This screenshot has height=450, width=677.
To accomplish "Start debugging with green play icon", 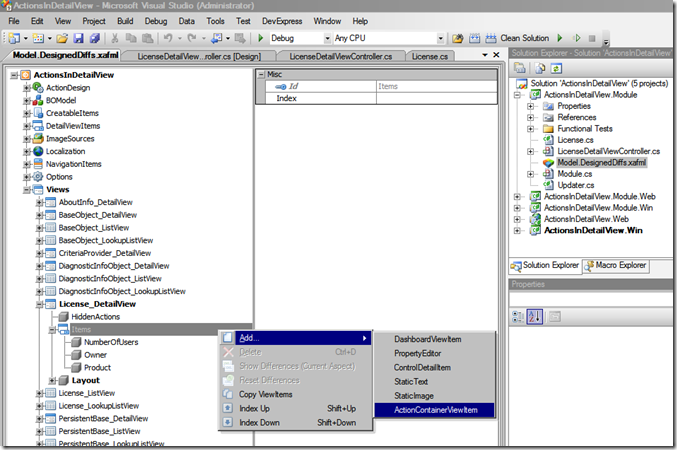I will (260, 38).
